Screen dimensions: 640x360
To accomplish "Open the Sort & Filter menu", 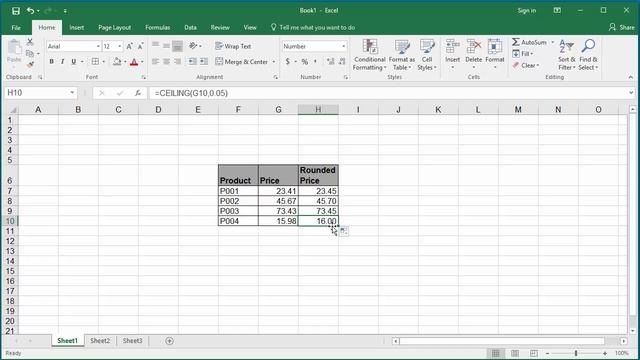I will 567,55.
